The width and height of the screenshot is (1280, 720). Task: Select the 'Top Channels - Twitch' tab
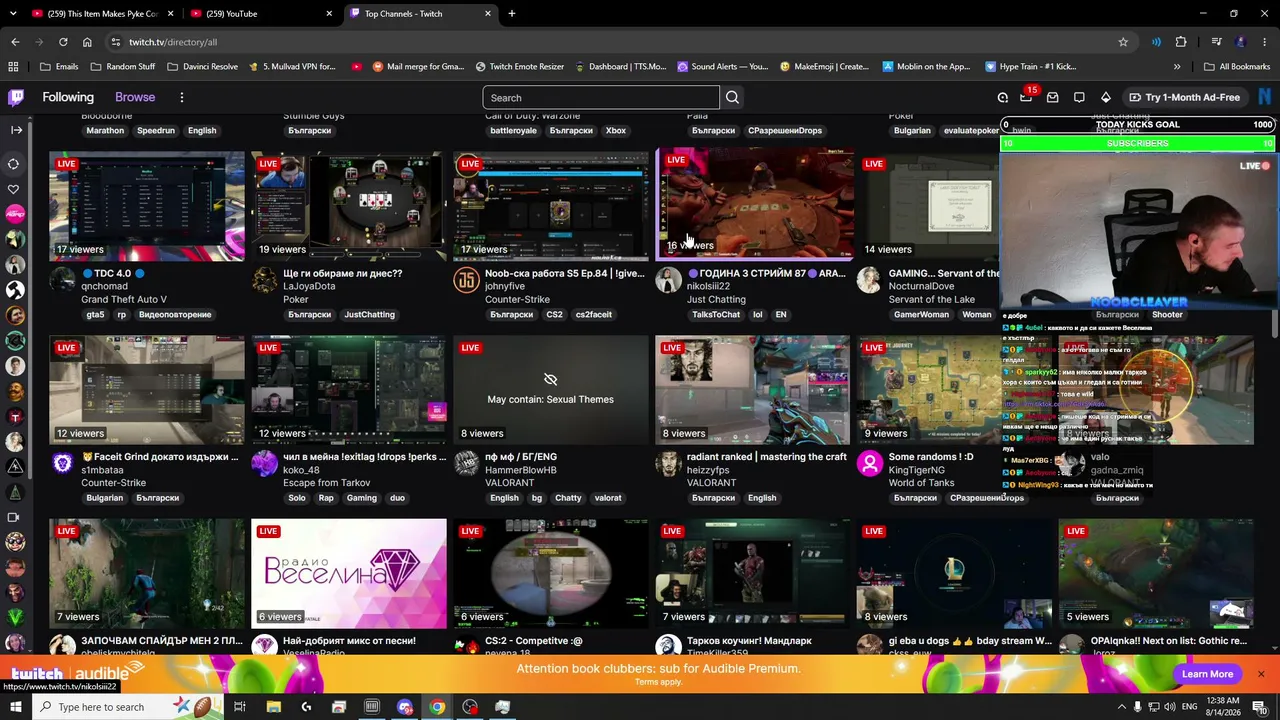click(x=420, y=14)
